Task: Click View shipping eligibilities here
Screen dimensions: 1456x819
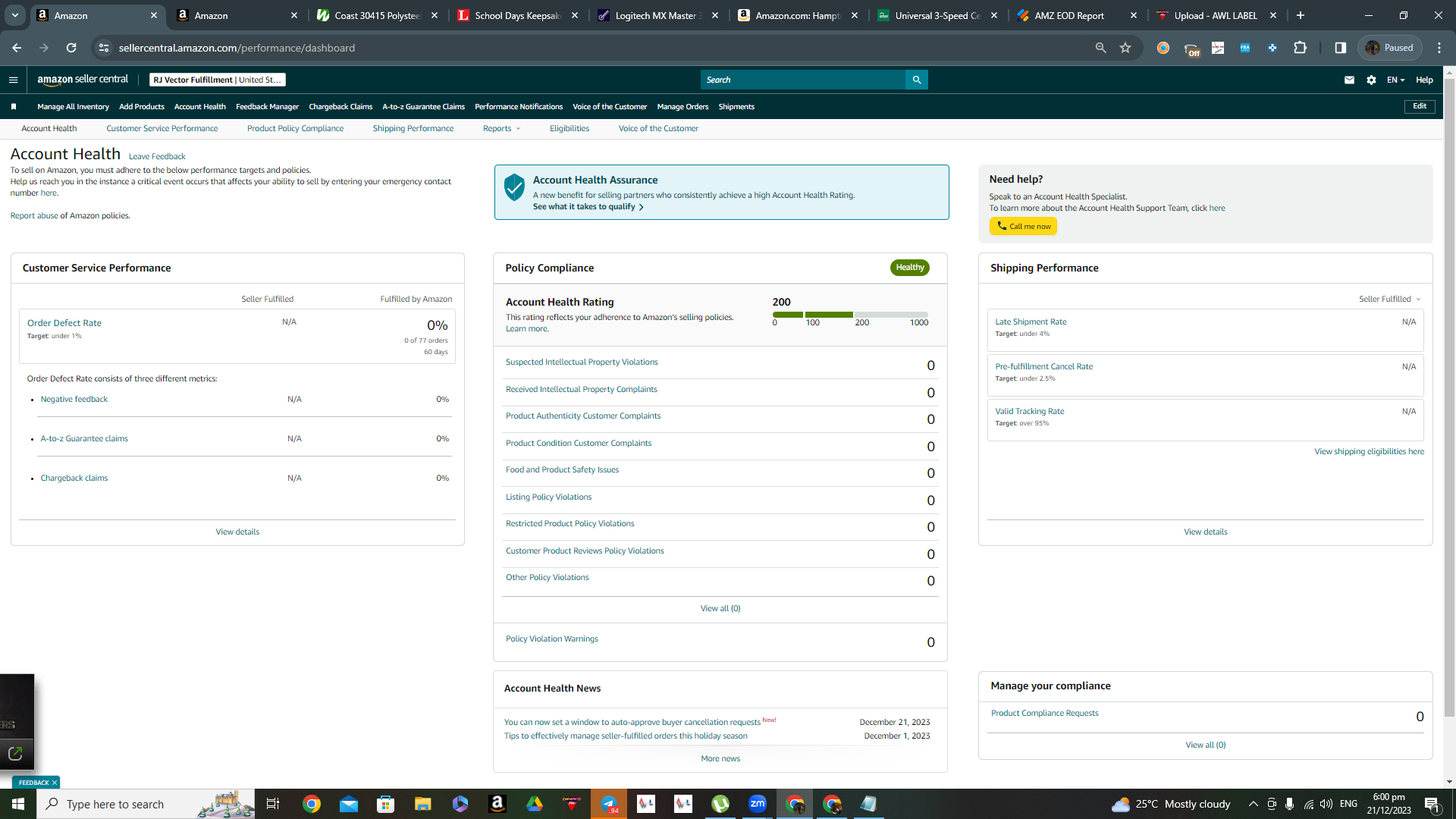Action: point(1369,452)
